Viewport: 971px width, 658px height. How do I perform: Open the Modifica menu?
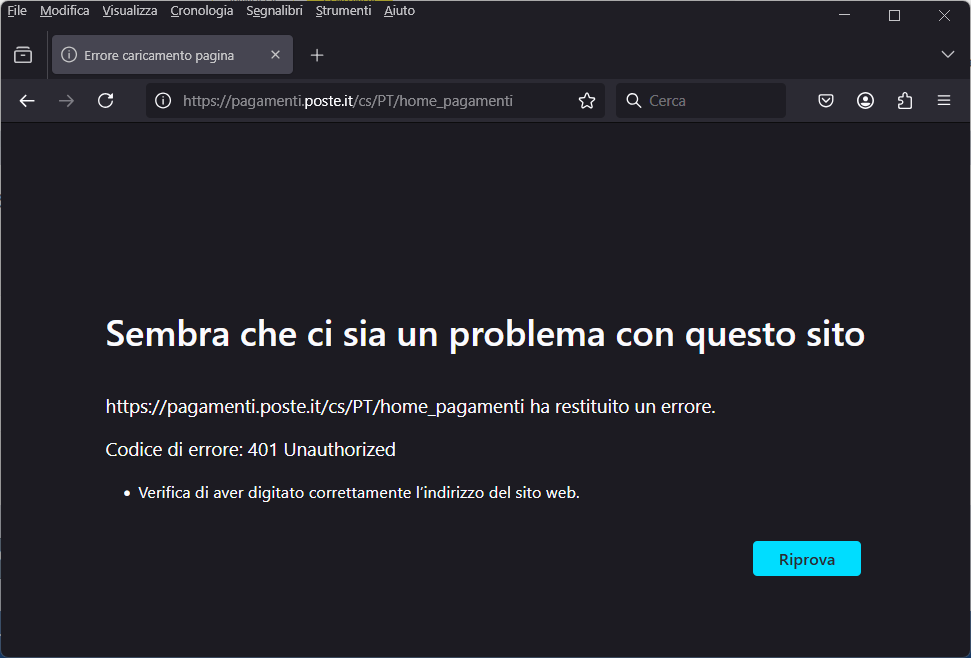coord(64,11)
